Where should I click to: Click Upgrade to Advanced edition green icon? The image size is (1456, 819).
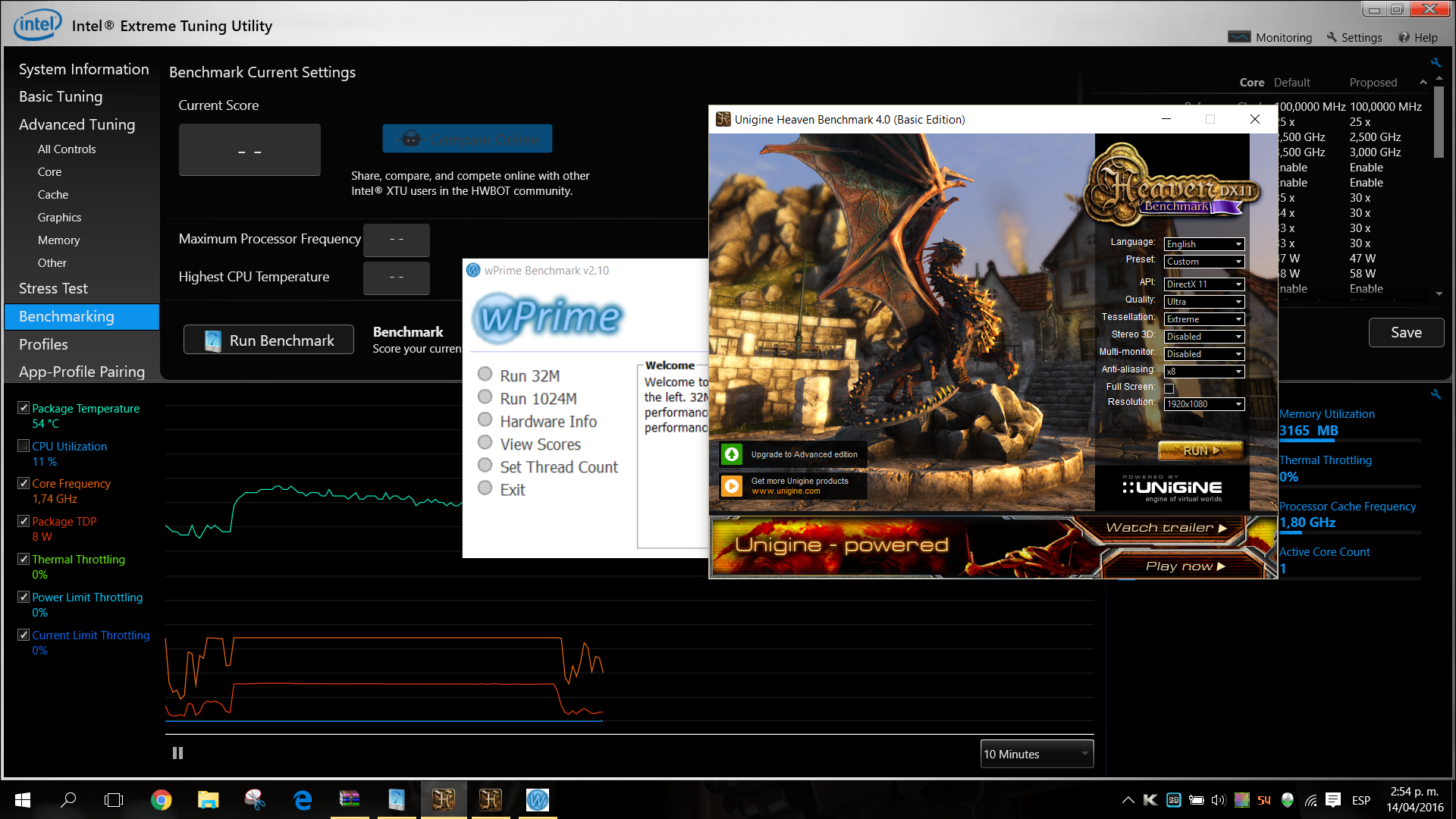click(732, 454)
